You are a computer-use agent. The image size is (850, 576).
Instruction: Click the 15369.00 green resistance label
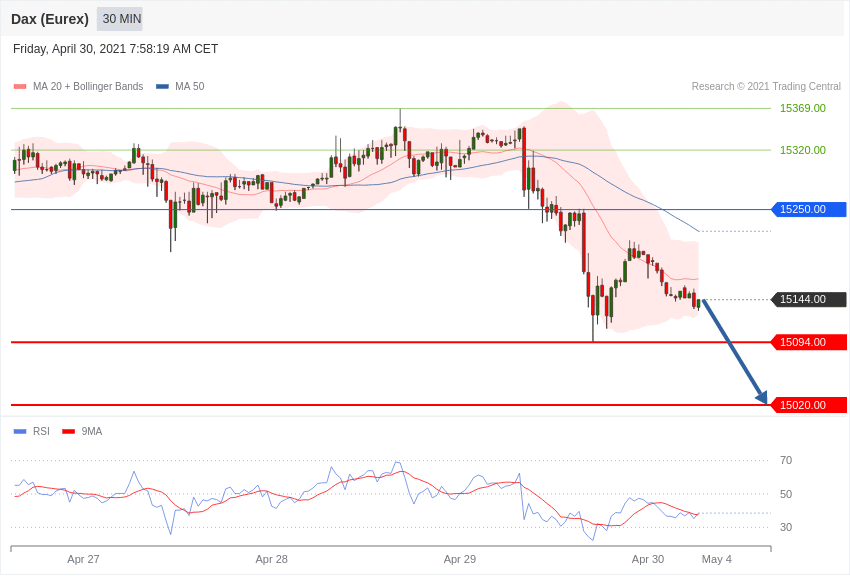coord(802,108)
